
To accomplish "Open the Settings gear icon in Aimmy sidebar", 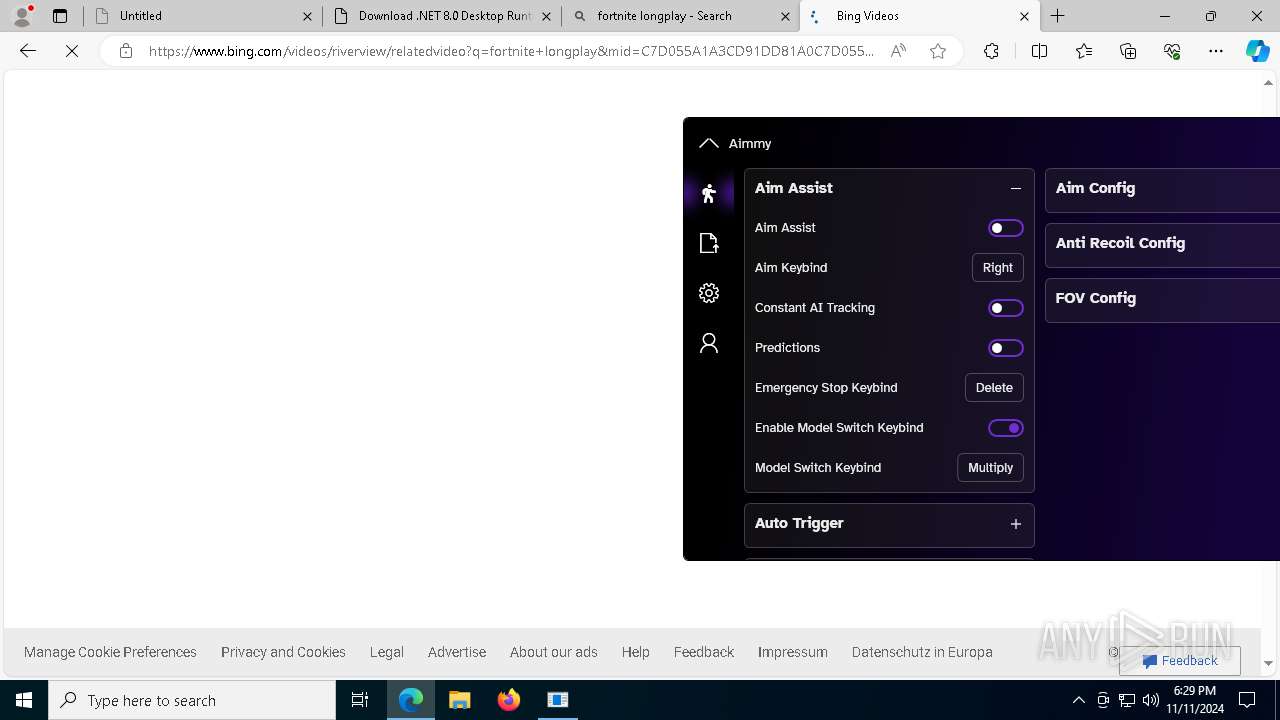I will [709, 293].
